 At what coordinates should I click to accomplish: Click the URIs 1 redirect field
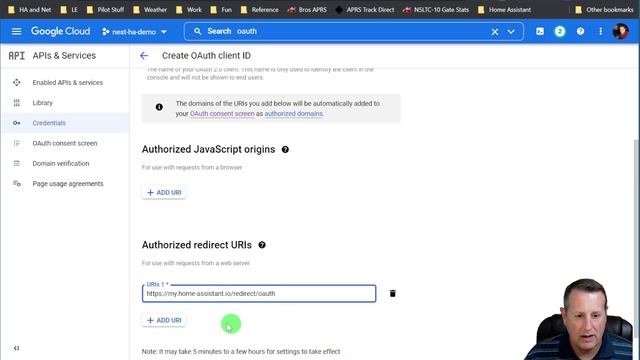pyautogui.click(x=259, y=293)
